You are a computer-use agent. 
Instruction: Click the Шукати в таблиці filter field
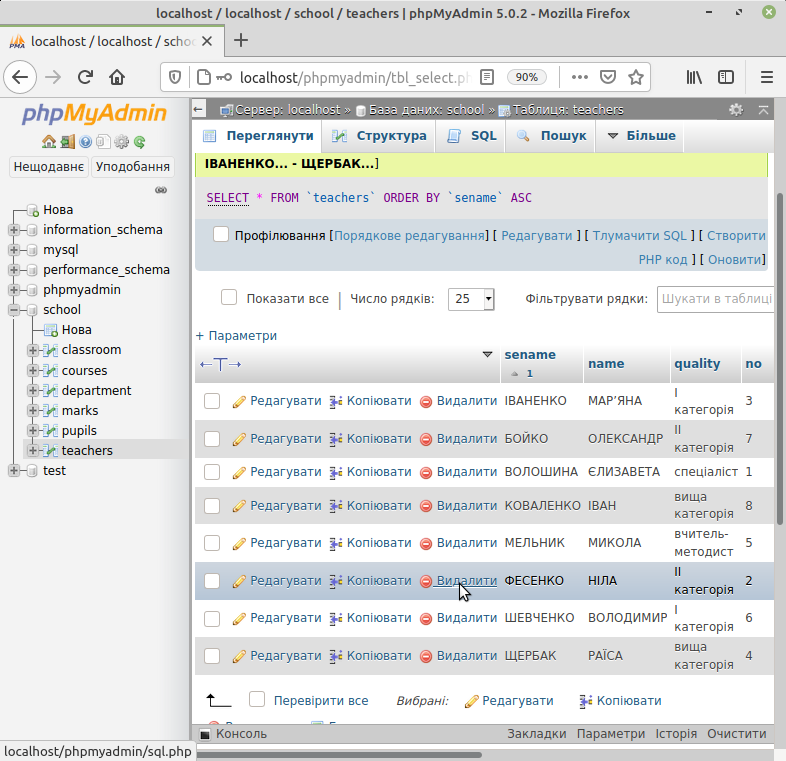click(715, 298)
